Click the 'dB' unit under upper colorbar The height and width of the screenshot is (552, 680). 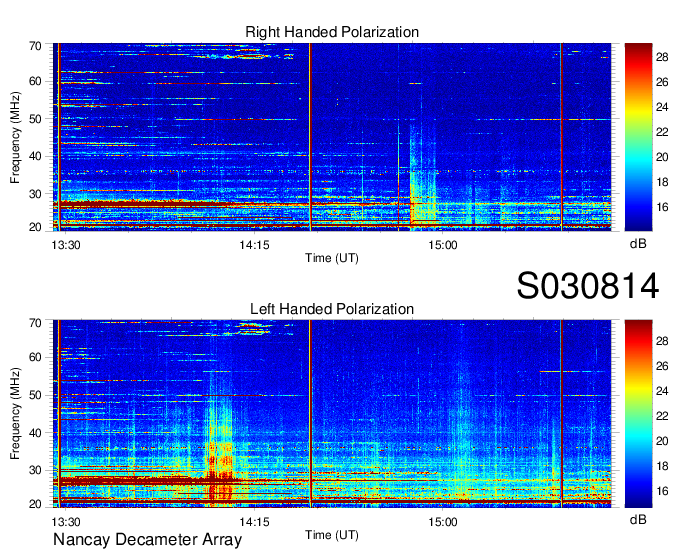(x=638, y=244)
